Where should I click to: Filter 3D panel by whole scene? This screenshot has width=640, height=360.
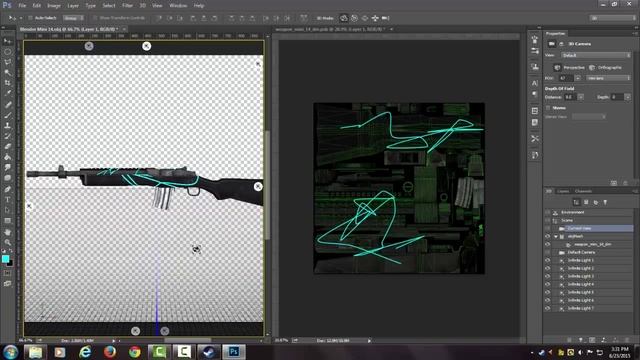(576, 202)
